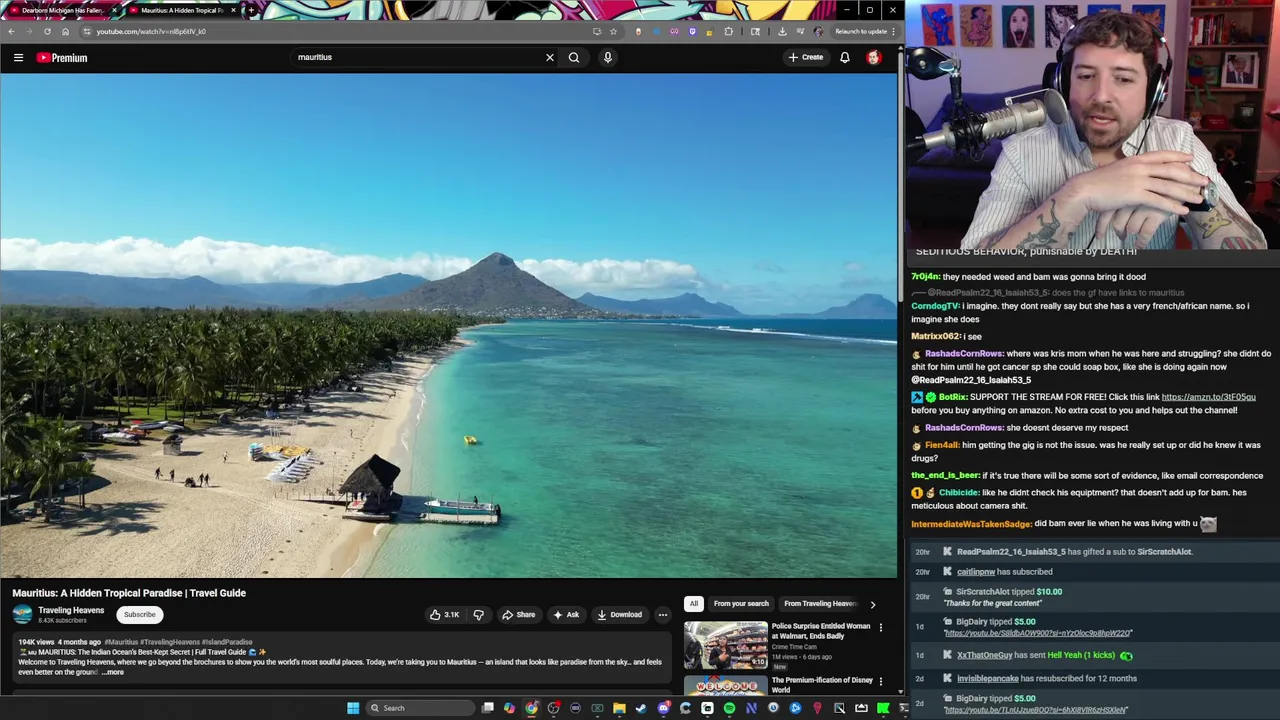This screenshot has width=1280, height=720.
Task: Click the Ask button
Action: click(x=566, y=615)
